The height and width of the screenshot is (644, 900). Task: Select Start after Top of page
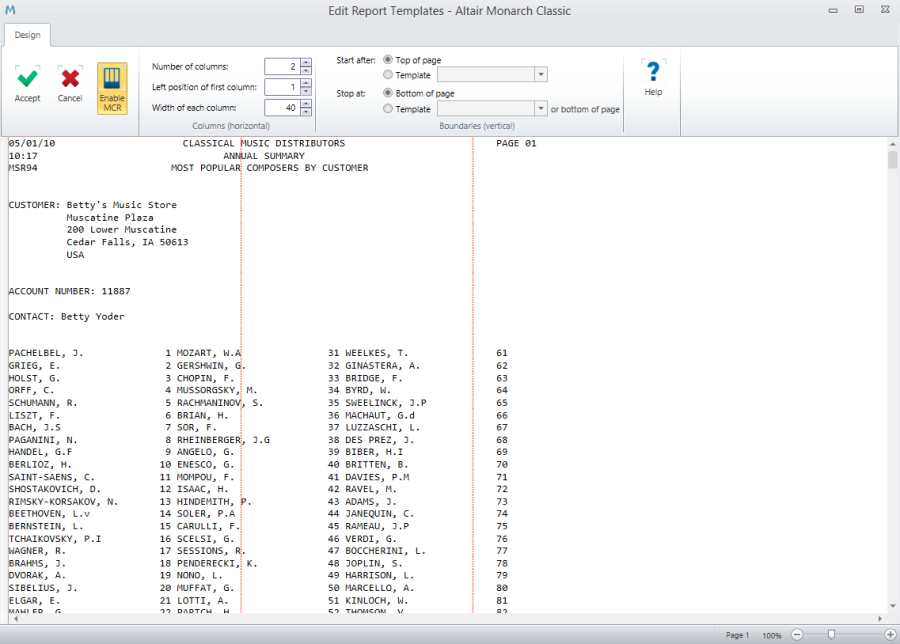388,60
